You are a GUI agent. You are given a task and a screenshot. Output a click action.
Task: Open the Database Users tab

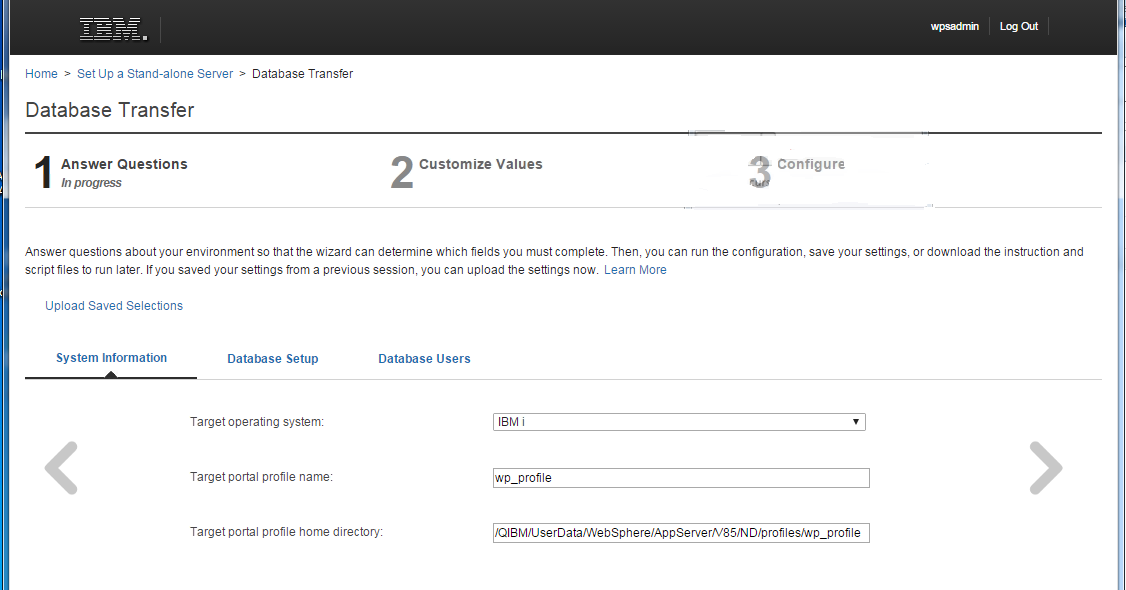point(424,359)
